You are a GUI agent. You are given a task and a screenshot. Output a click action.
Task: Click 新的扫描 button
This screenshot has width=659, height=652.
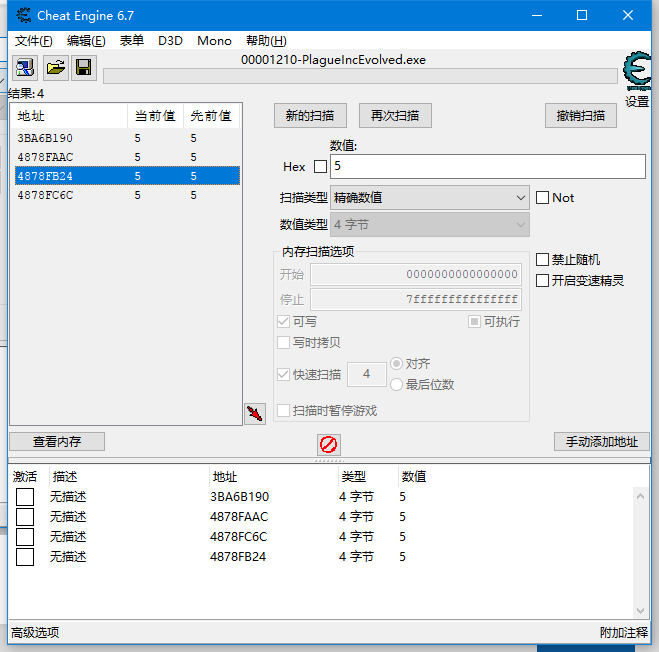point(310,116)
